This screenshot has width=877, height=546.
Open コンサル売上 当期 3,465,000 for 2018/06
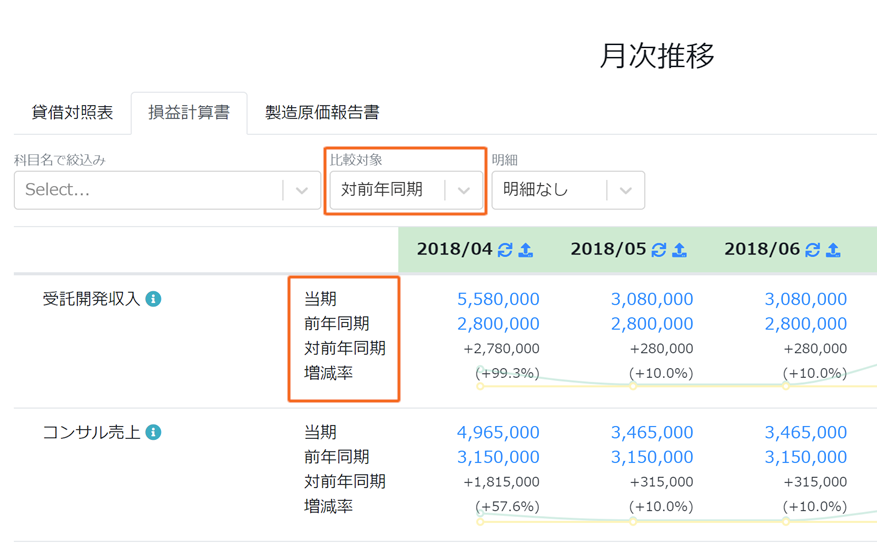806,432
